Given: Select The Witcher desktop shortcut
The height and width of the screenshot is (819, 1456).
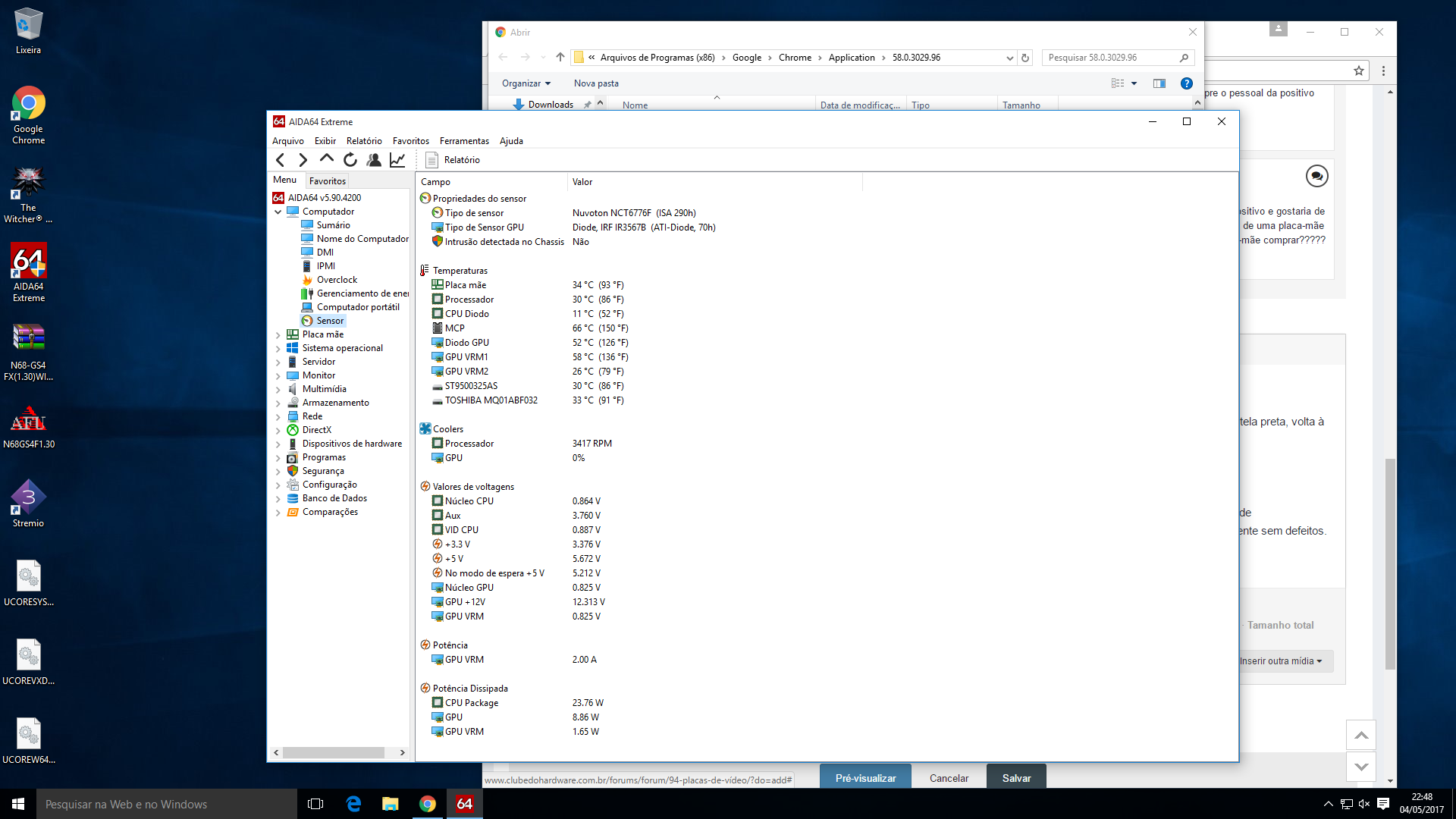Looking at the screenshot, I should [28, 195].
